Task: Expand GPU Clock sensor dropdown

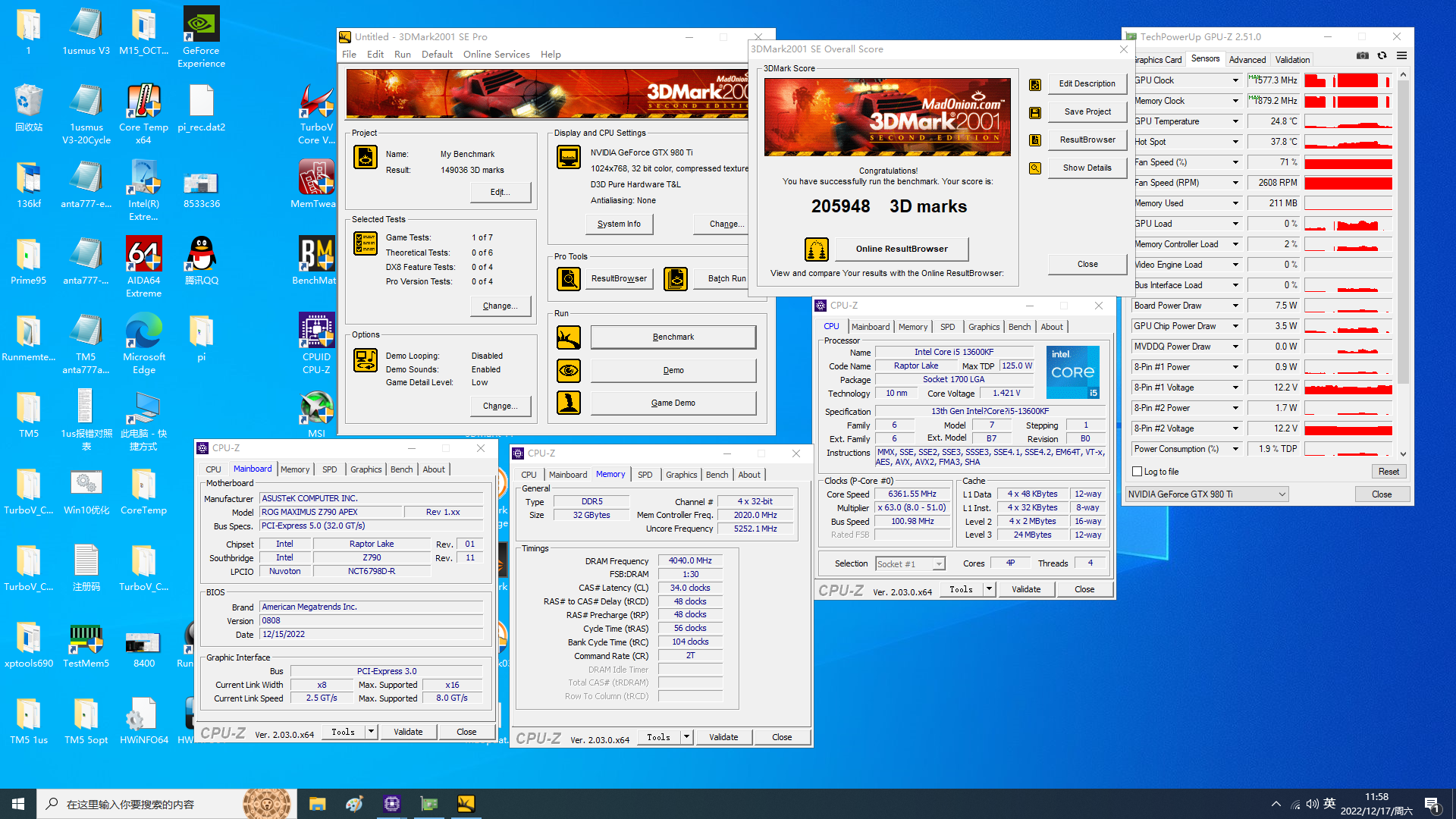Action: (1235, 80)
